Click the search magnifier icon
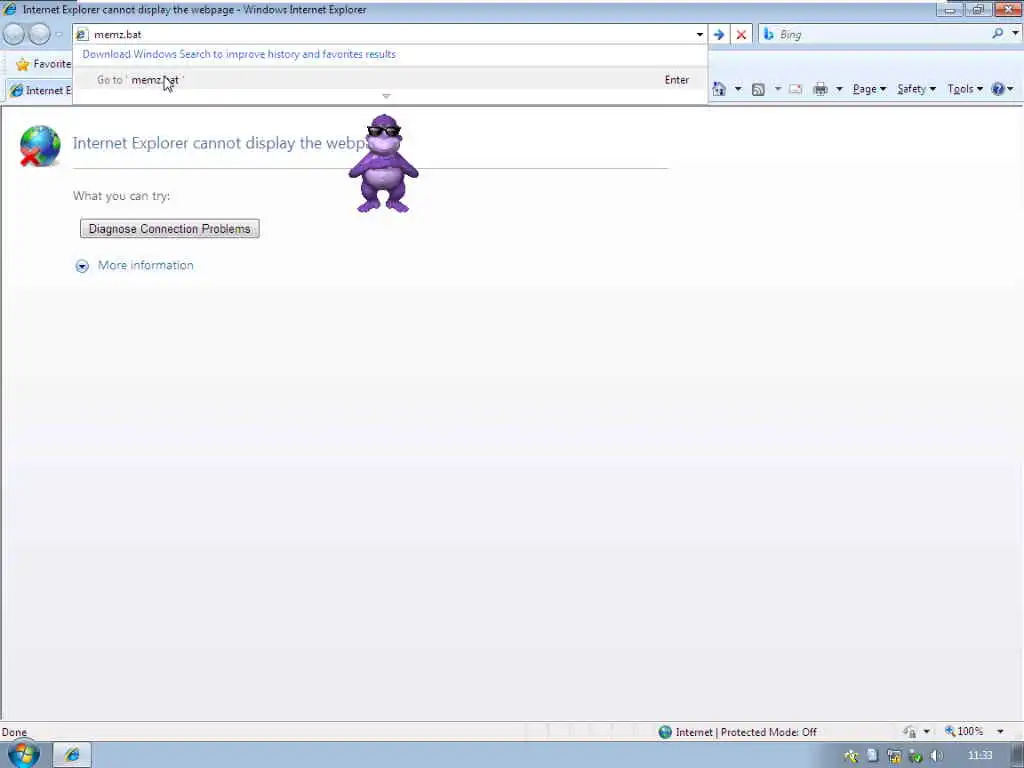1024x768 pixels. coord(997,33)
